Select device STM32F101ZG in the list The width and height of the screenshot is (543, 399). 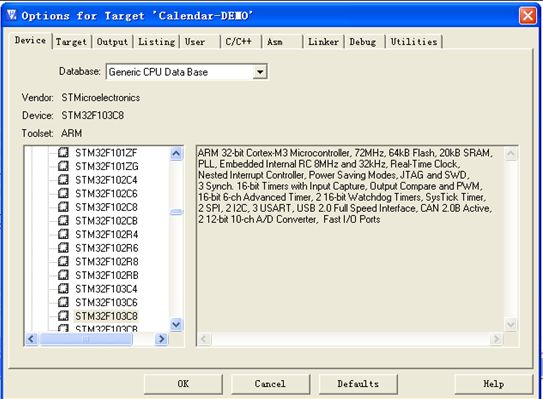(x=107, y=166)
